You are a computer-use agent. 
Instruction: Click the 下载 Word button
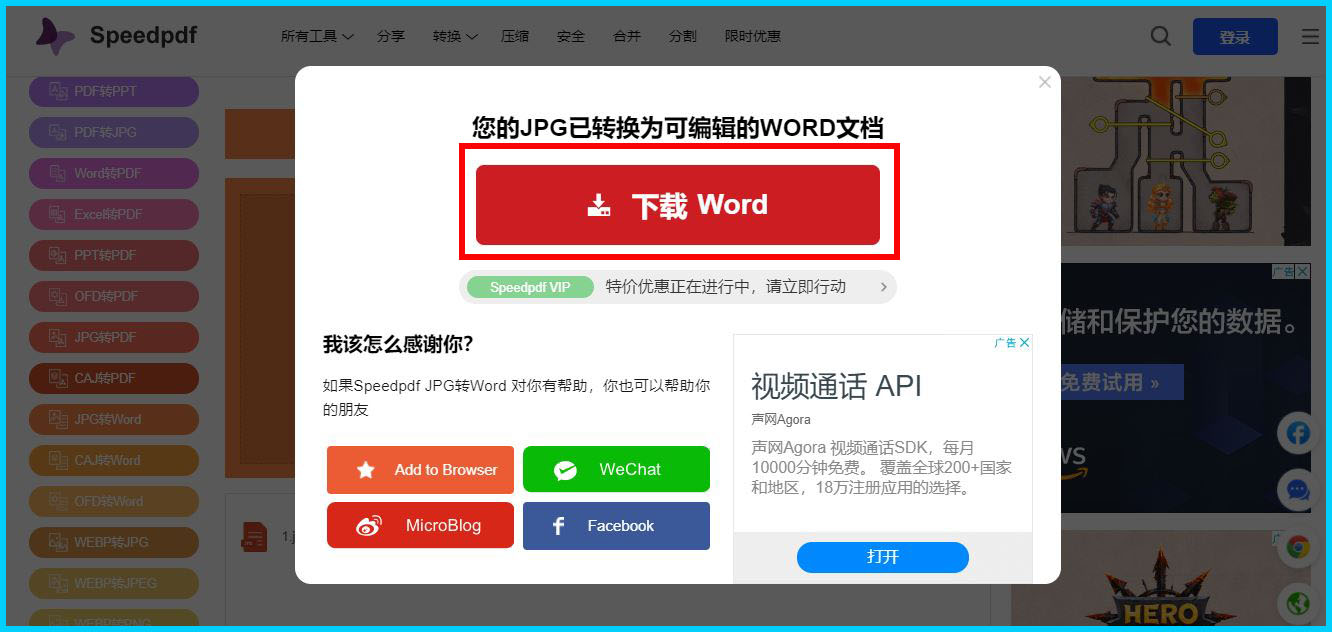678,204
